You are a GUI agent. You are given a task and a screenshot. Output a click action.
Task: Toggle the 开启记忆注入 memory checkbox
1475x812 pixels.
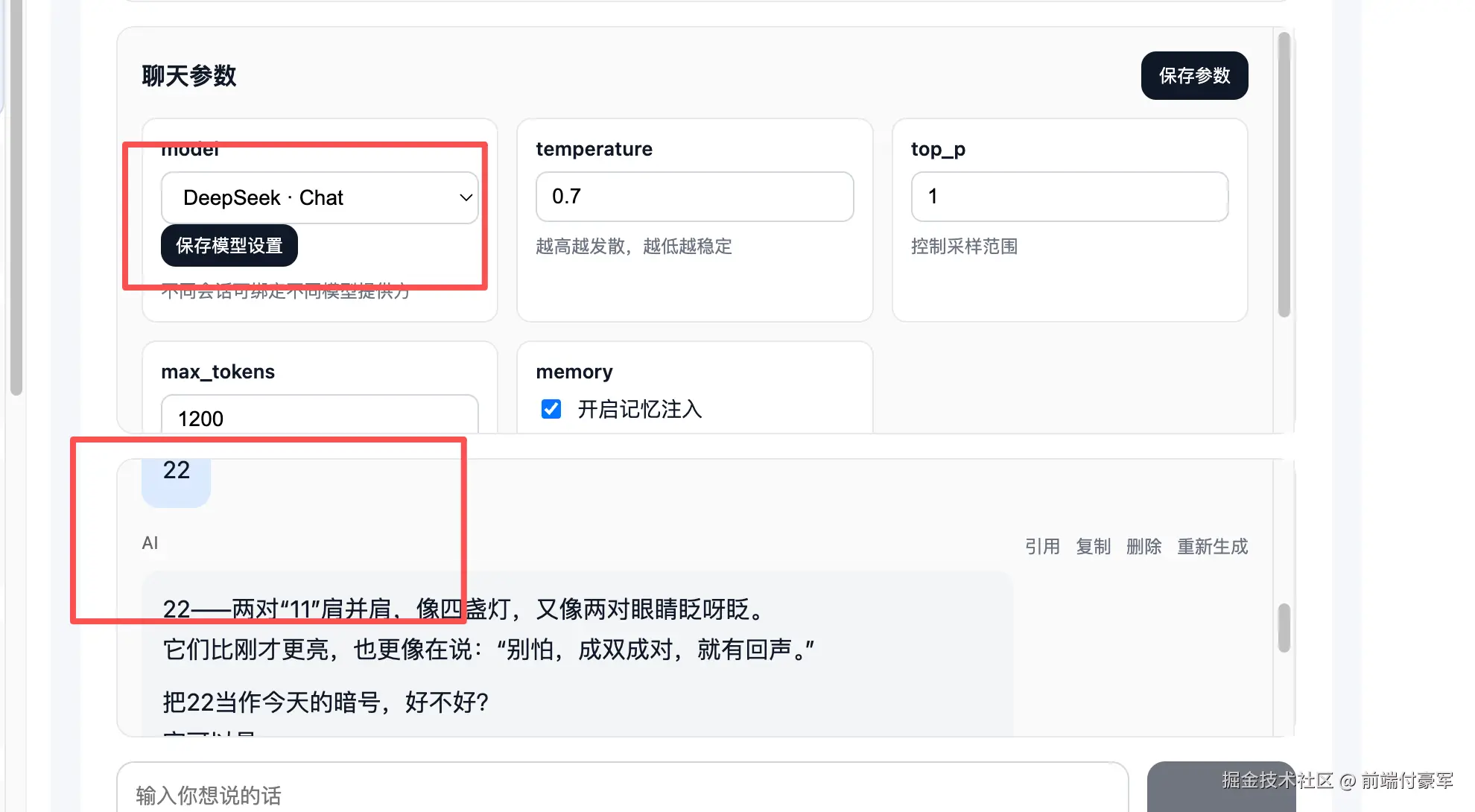pos(551,409)
